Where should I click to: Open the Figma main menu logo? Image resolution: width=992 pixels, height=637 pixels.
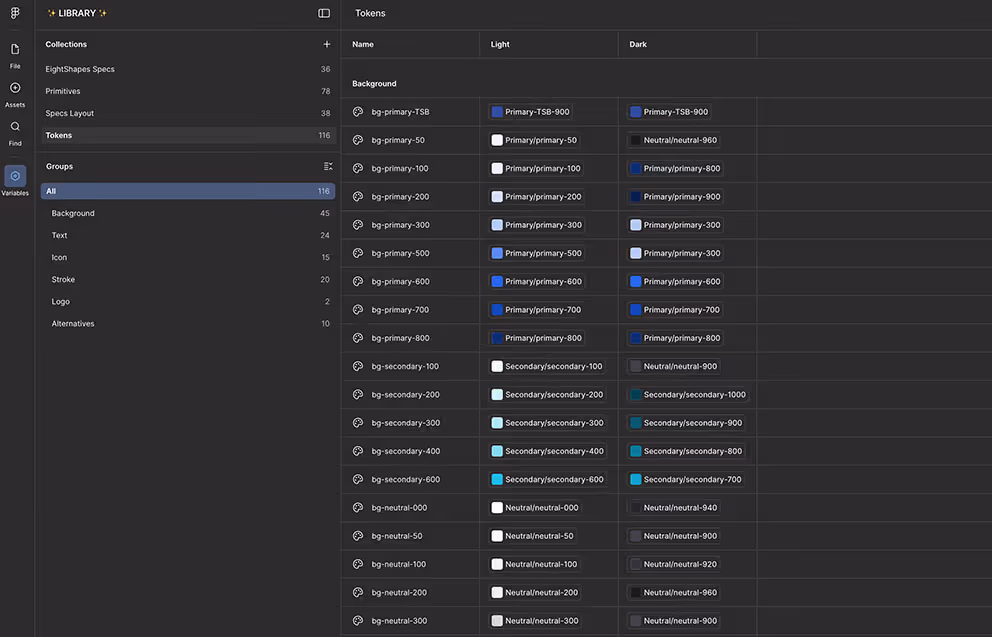[15, 13]
